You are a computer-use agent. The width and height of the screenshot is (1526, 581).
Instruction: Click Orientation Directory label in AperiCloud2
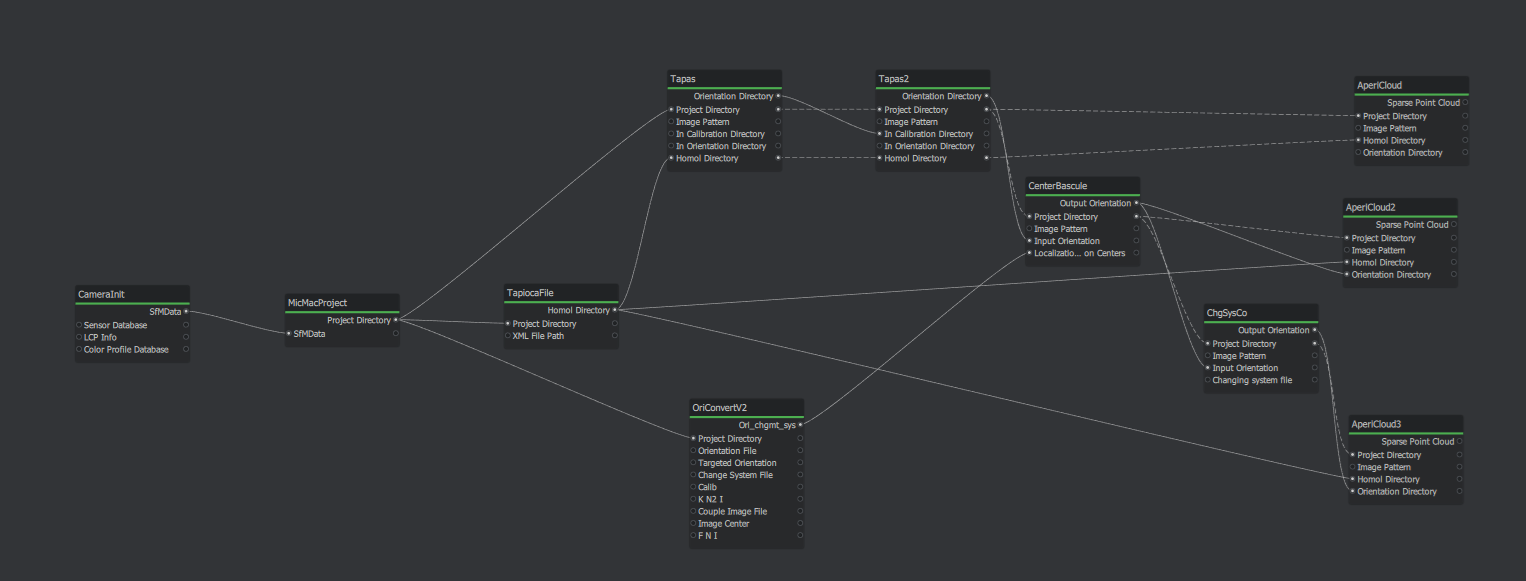[x=1391, y=275]
